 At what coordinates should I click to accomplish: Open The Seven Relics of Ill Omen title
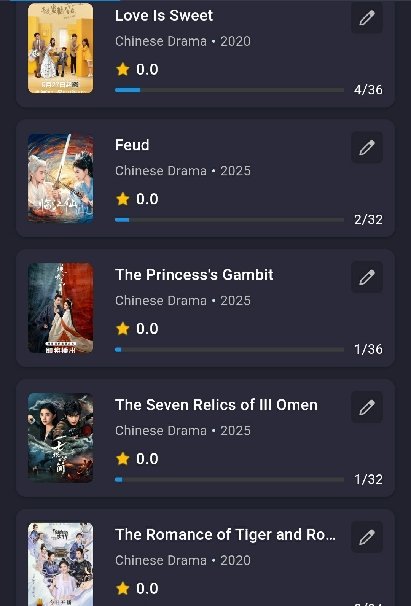[216, 405]
